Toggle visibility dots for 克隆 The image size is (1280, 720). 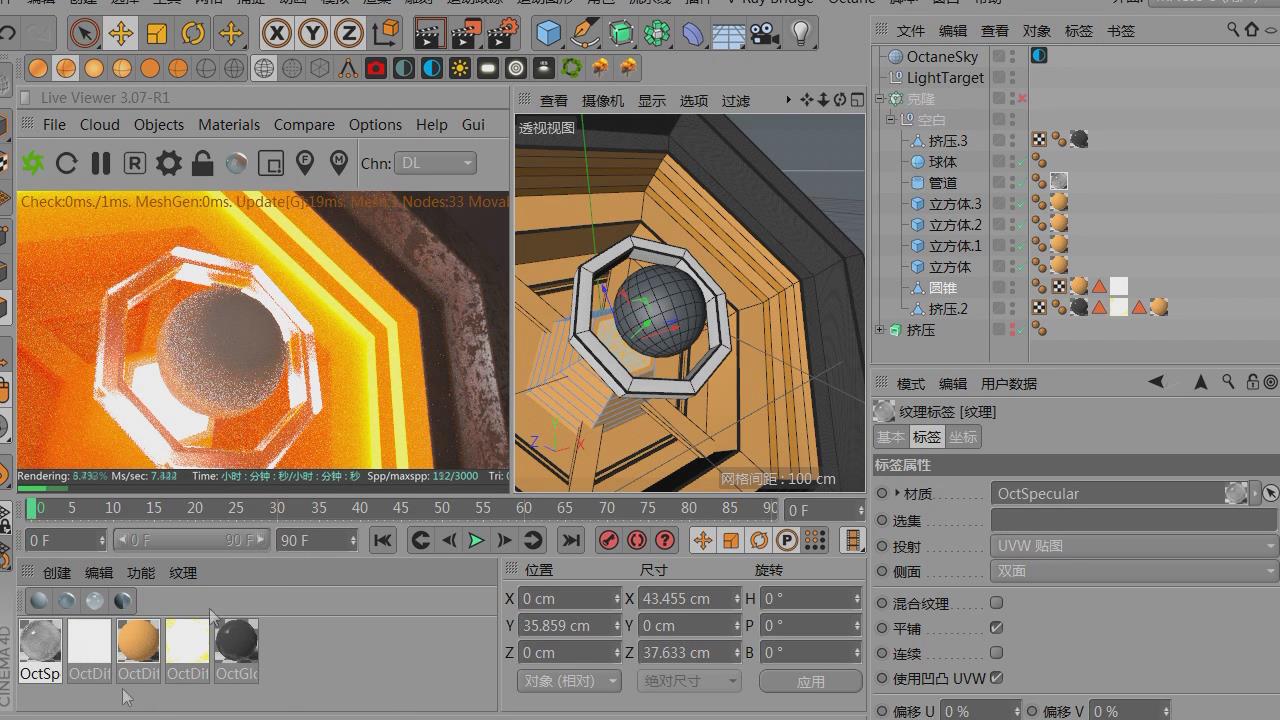[1012, 99]
